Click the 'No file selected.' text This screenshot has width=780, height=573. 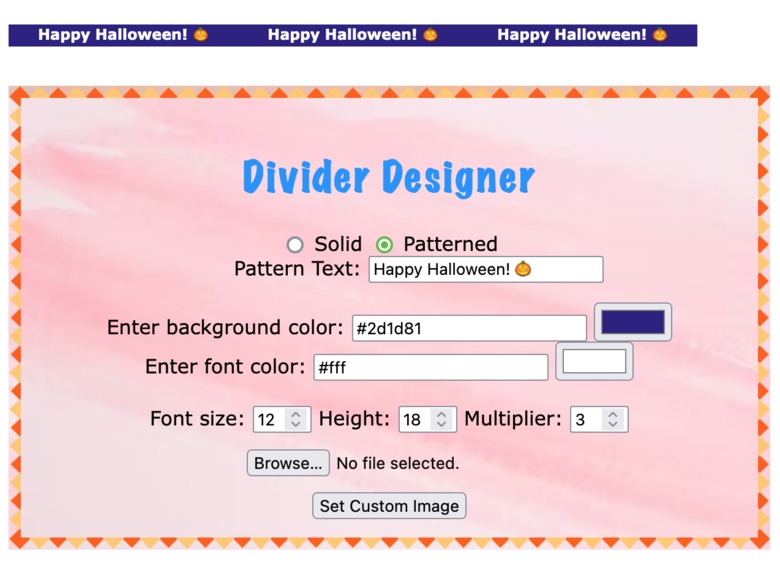coord(397,464)
